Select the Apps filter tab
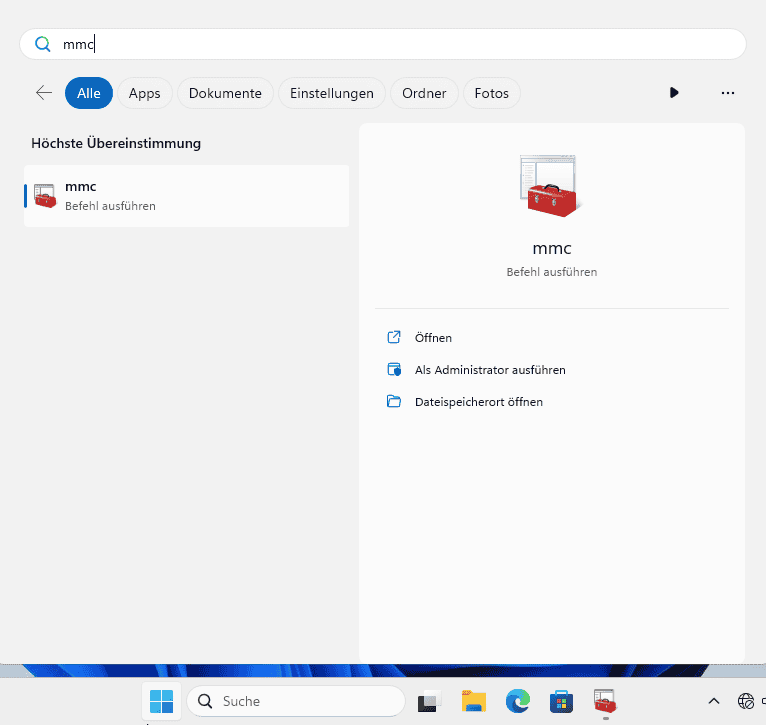766x725 pixels. tap(145, 93)
